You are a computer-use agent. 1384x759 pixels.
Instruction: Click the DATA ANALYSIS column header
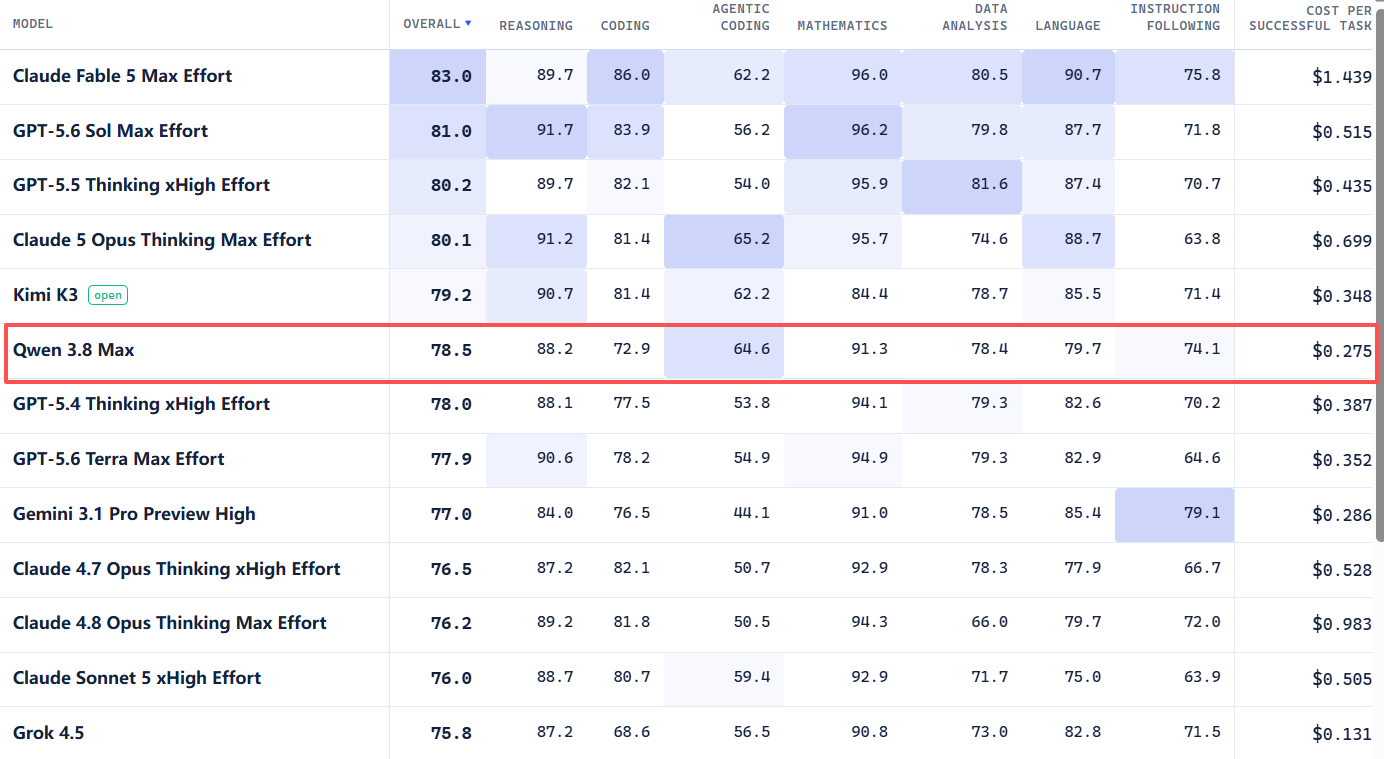pyautogui.click(x=975, y=17)
